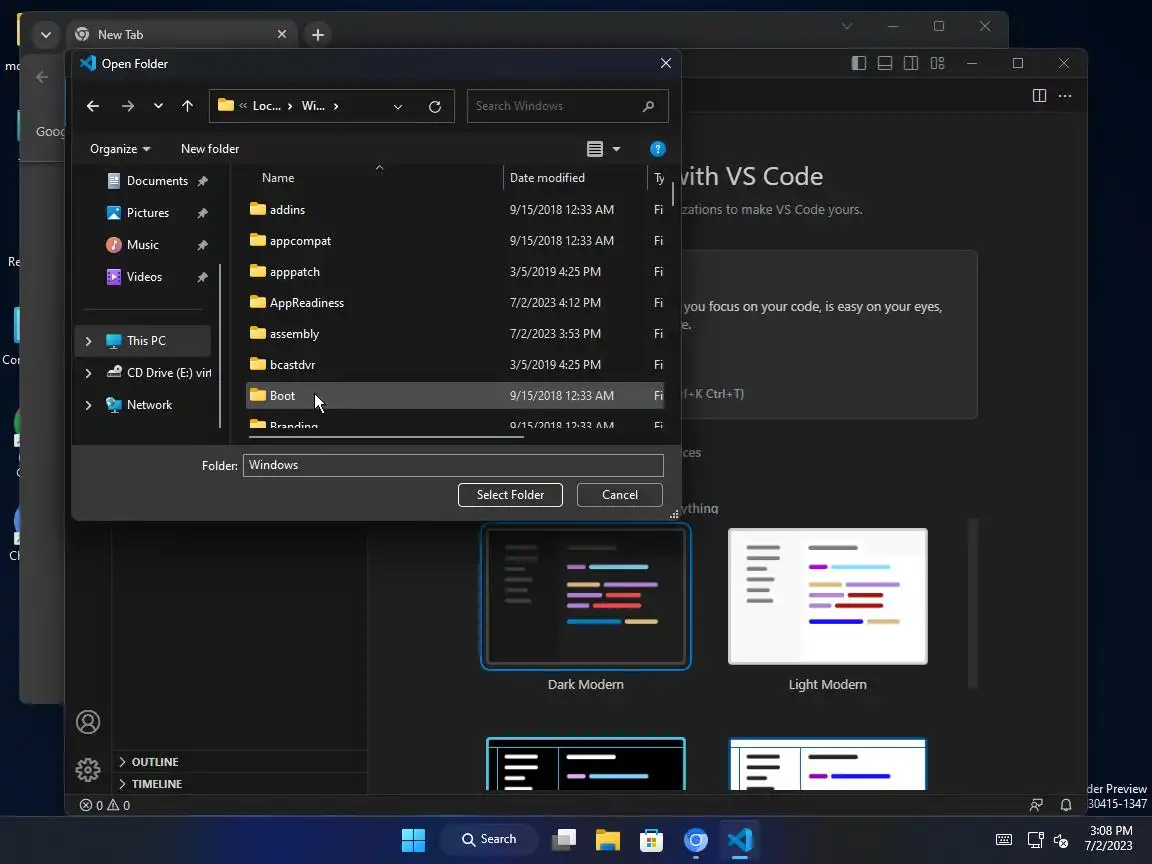This screenshot has width=1152, height=864.
Task: Select the AppReadiness folder
Action: pyautogui.click(x=455, y=303)
